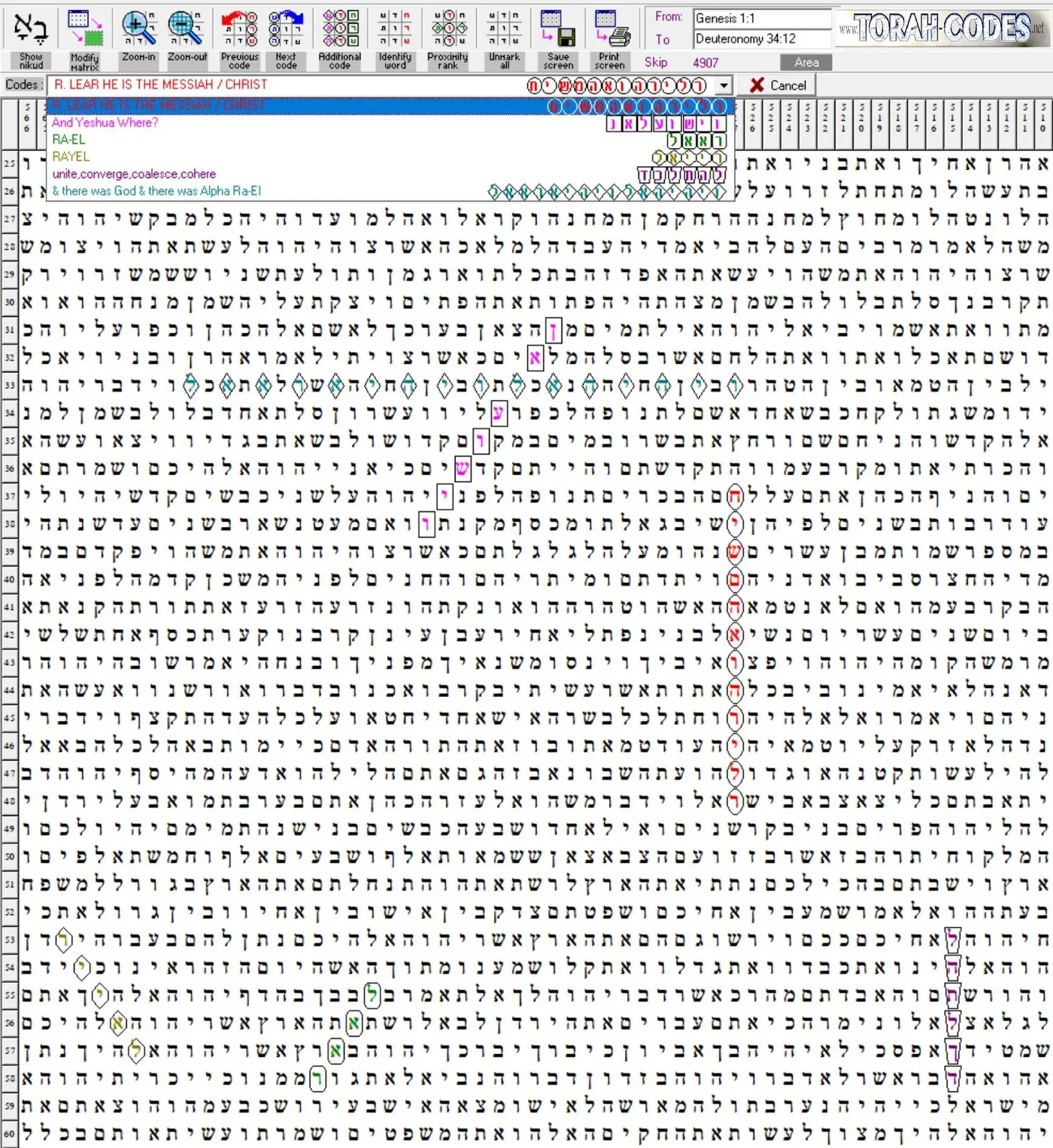Select the 'RAYEL' code entry
The height and width of the screenshot is (1148, 1053).
[390, 157]
